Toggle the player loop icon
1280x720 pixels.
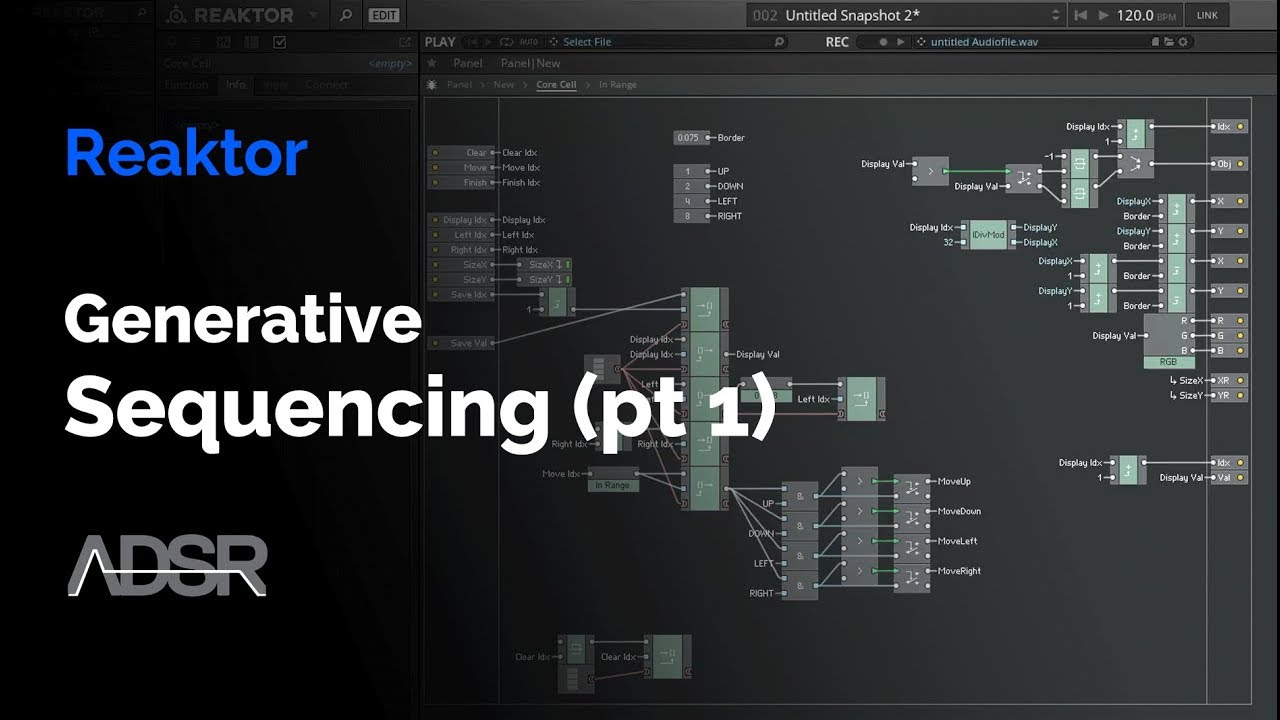pyautogui.click(x=507, y=42)
